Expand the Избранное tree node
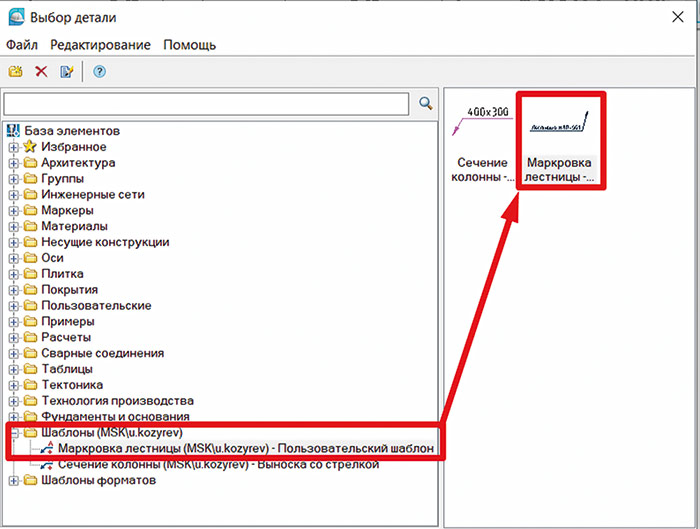The image size is (700, 529). tap(13, 147)
